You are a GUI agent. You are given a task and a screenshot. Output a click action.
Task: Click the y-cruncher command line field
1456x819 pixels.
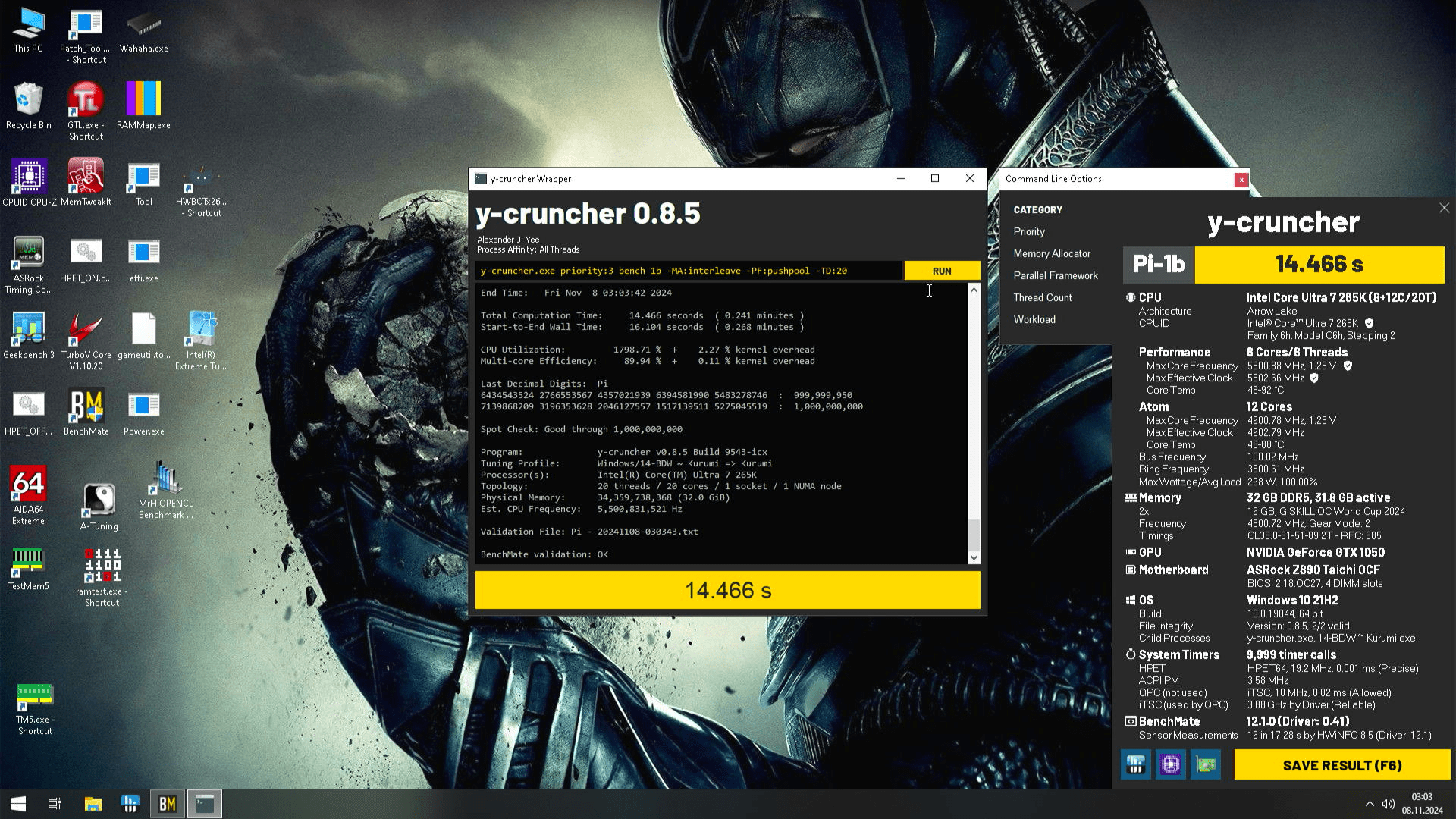pyautogui.click(x=688, y=271)
